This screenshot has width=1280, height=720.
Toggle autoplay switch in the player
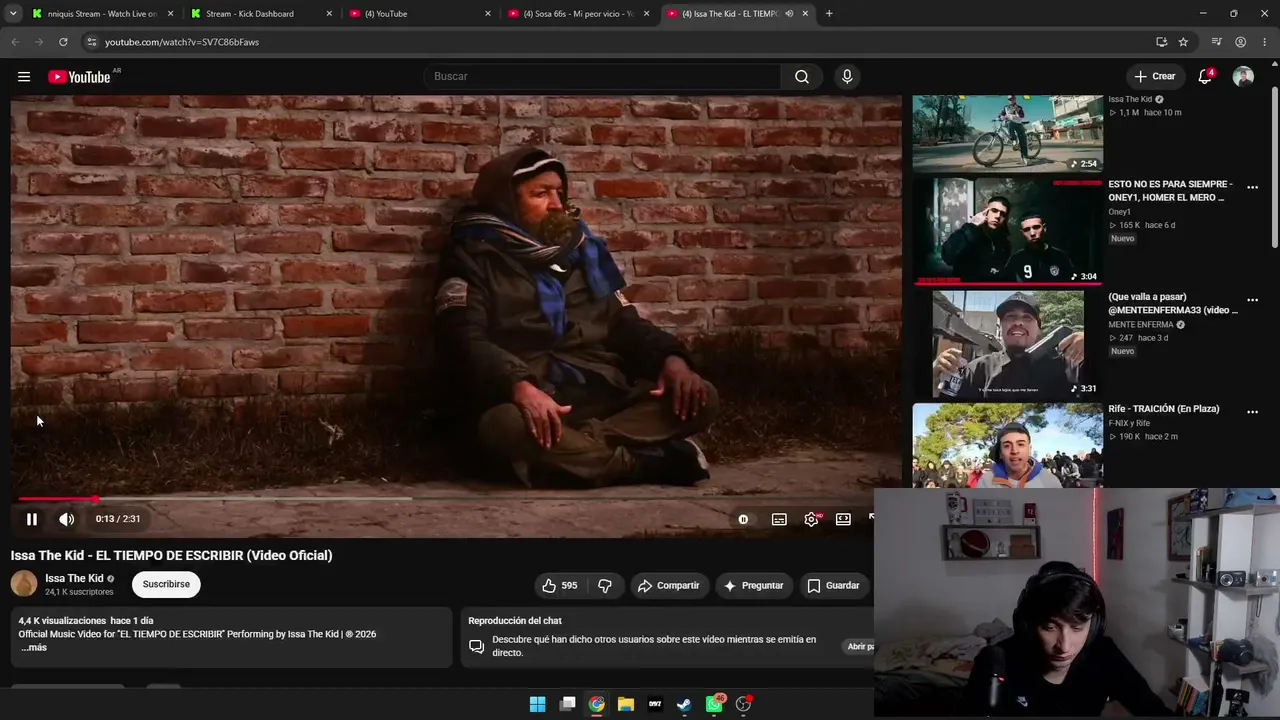point(743,519)
